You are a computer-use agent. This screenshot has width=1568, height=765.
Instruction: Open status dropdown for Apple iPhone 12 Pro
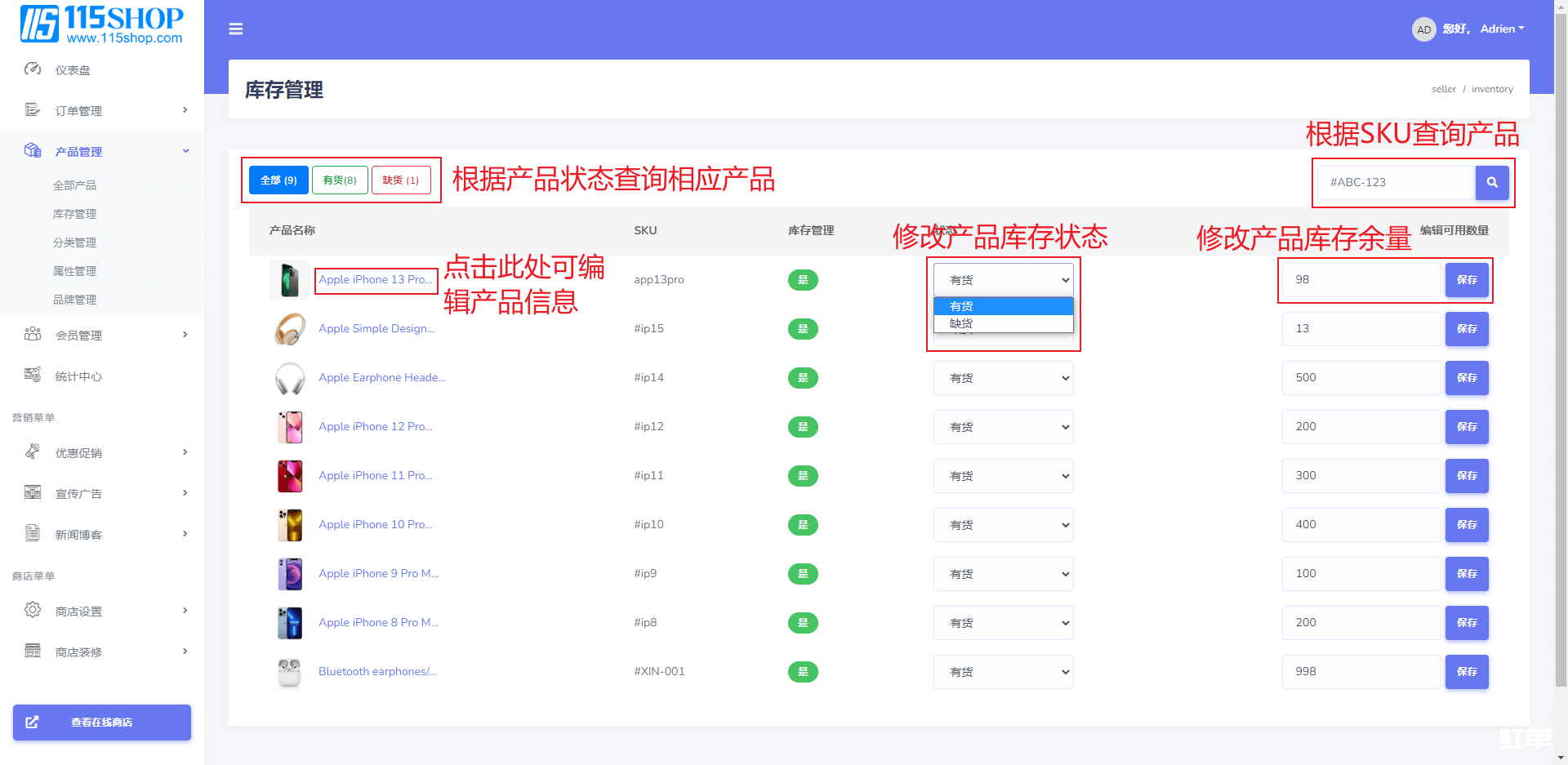coord(1003,427)
